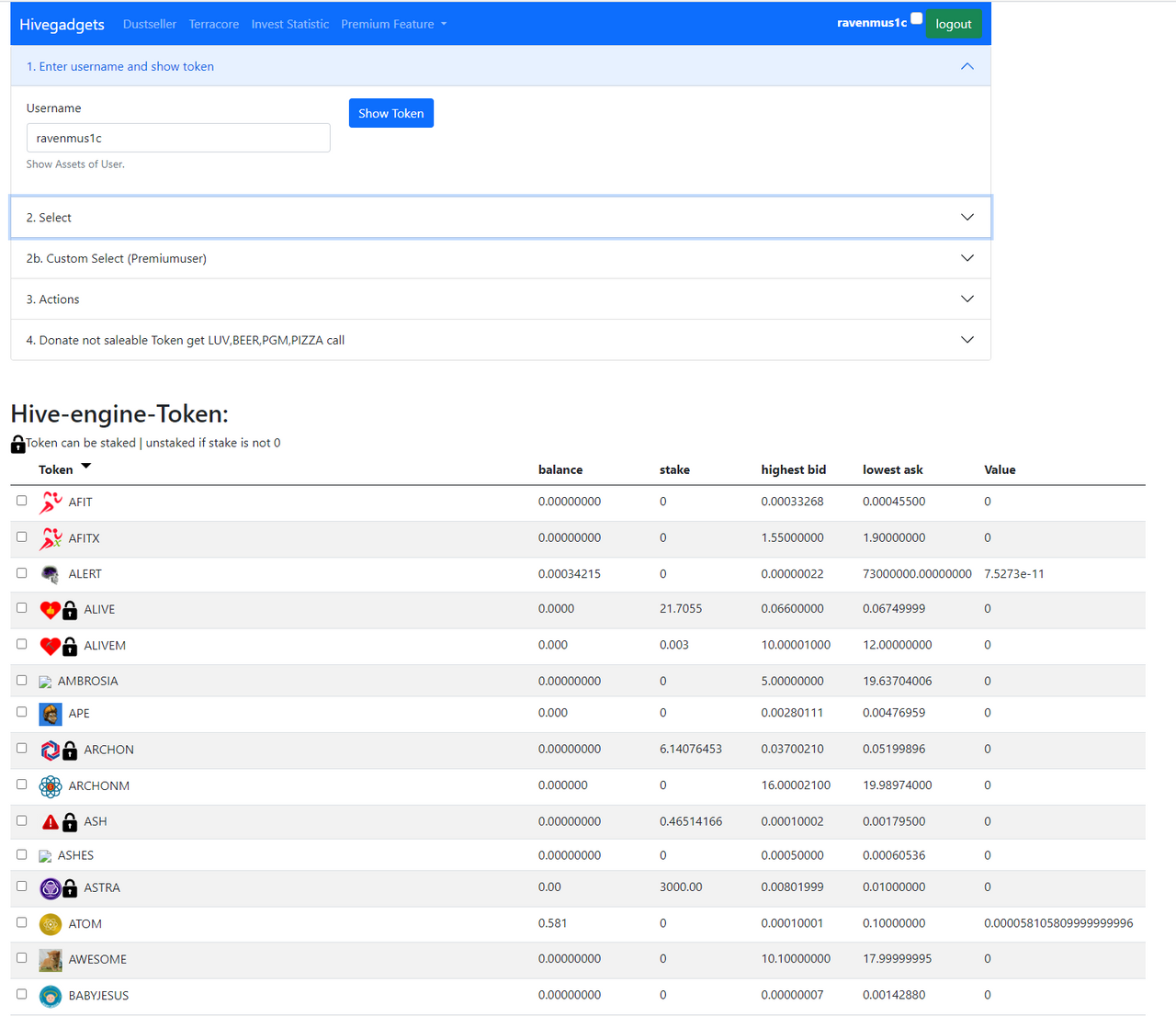Click the AWESOME token image icon
The height and width of the screenshot is (1016, 1176).
click(51, 960)
